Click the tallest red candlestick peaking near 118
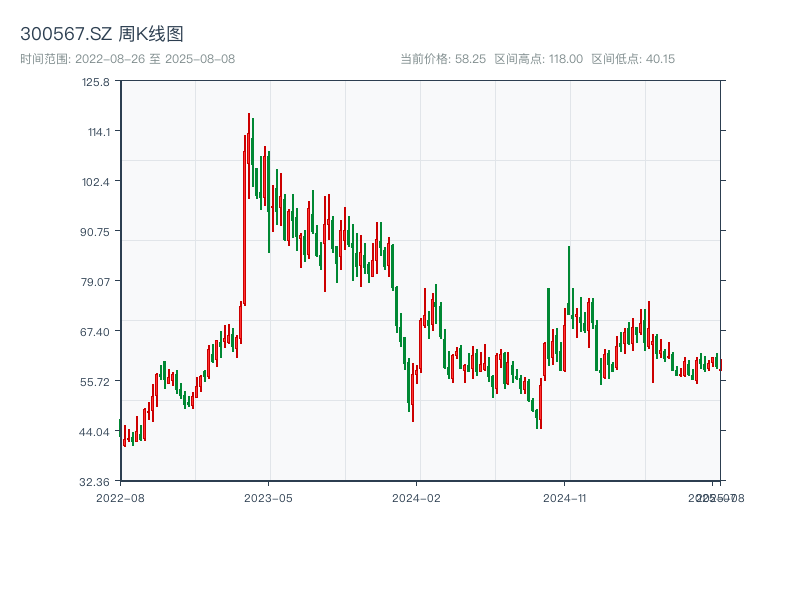This screenshot has width=800, height=600. [x=248, y=156]
